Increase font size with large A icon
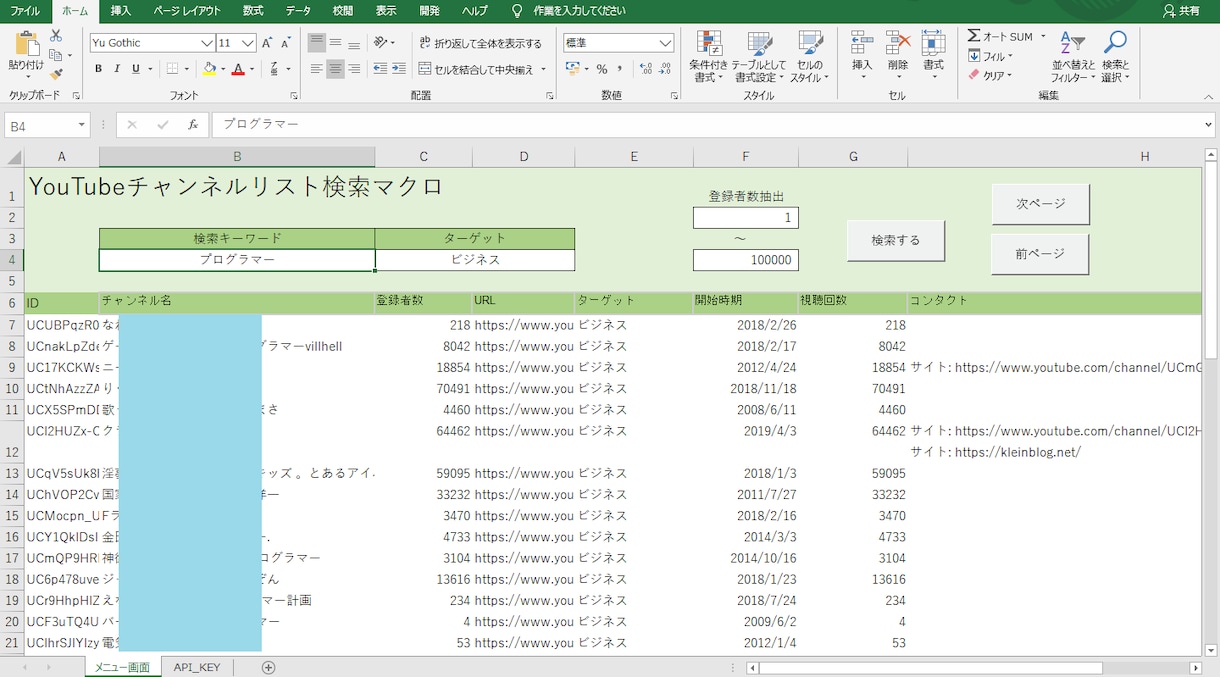 [x=267, y=43]
